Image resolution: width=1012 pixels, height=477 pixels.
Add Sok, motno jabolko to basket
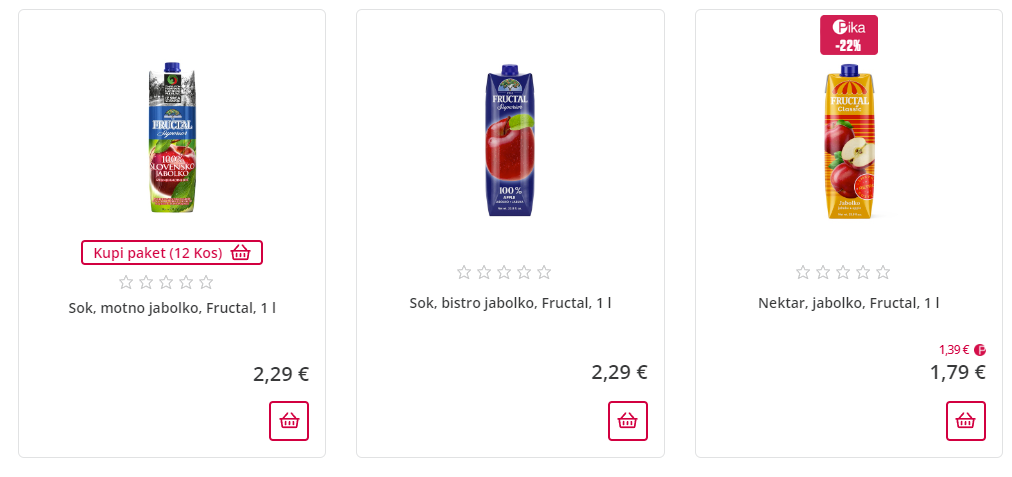click(x=289, y=420)
